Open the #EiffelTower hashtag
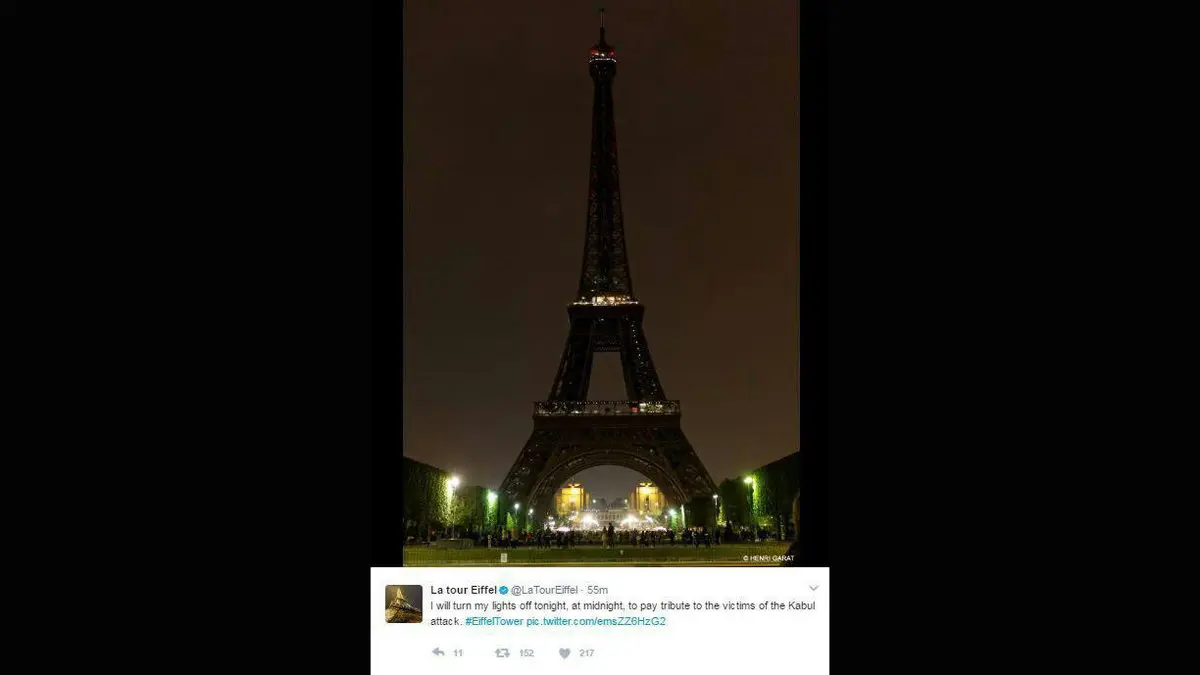The height and width of the screenshot is (675, 1200). (x=494, y=621)
